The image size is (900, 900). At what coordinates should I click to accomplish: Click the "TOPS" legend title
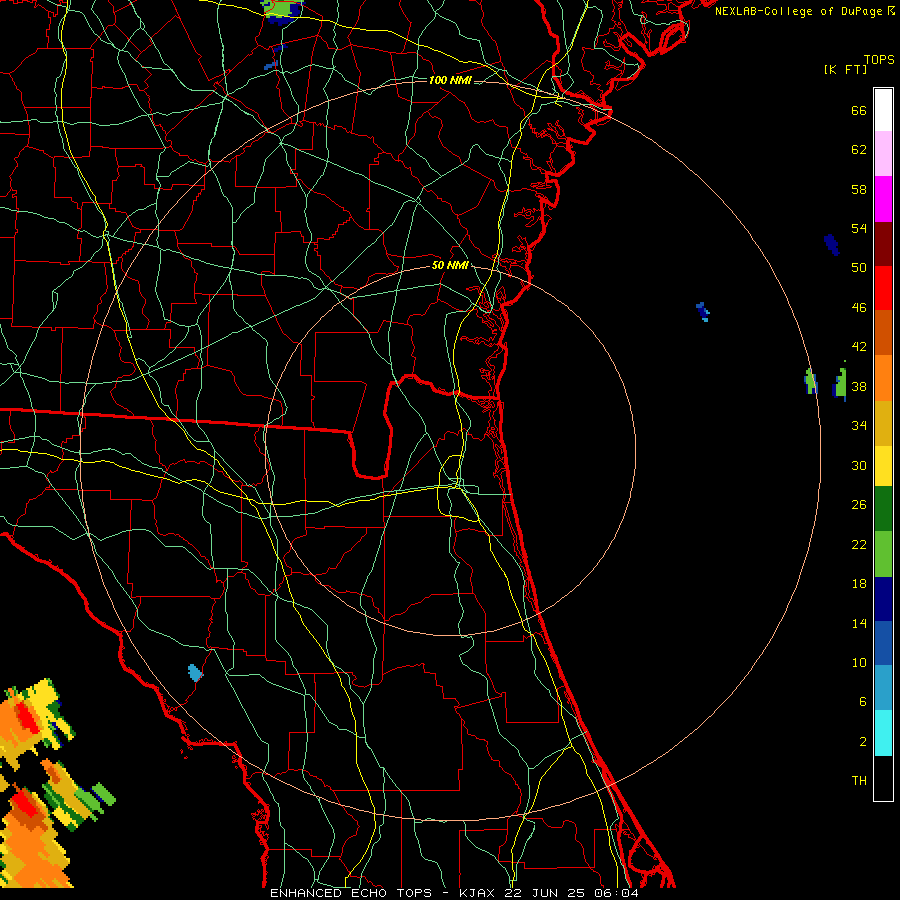point(879,60)
